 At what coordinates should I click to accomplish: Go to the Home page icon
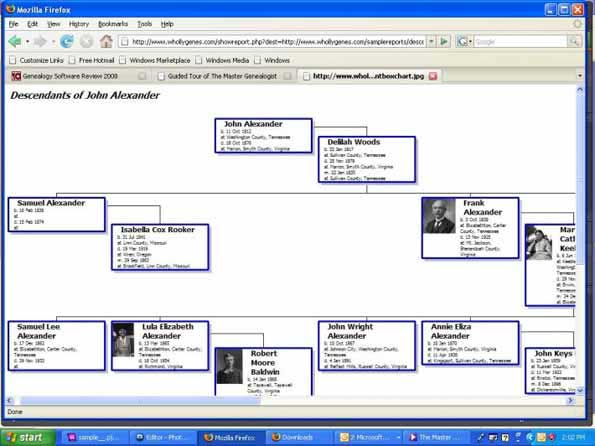(106, 41)
